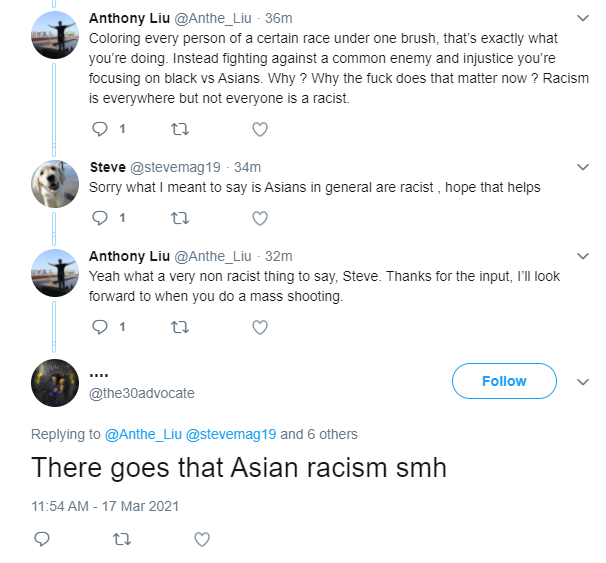Reply to Anthony Liu's 32m tweet
The image size is (606, 563).
point(100,327)
